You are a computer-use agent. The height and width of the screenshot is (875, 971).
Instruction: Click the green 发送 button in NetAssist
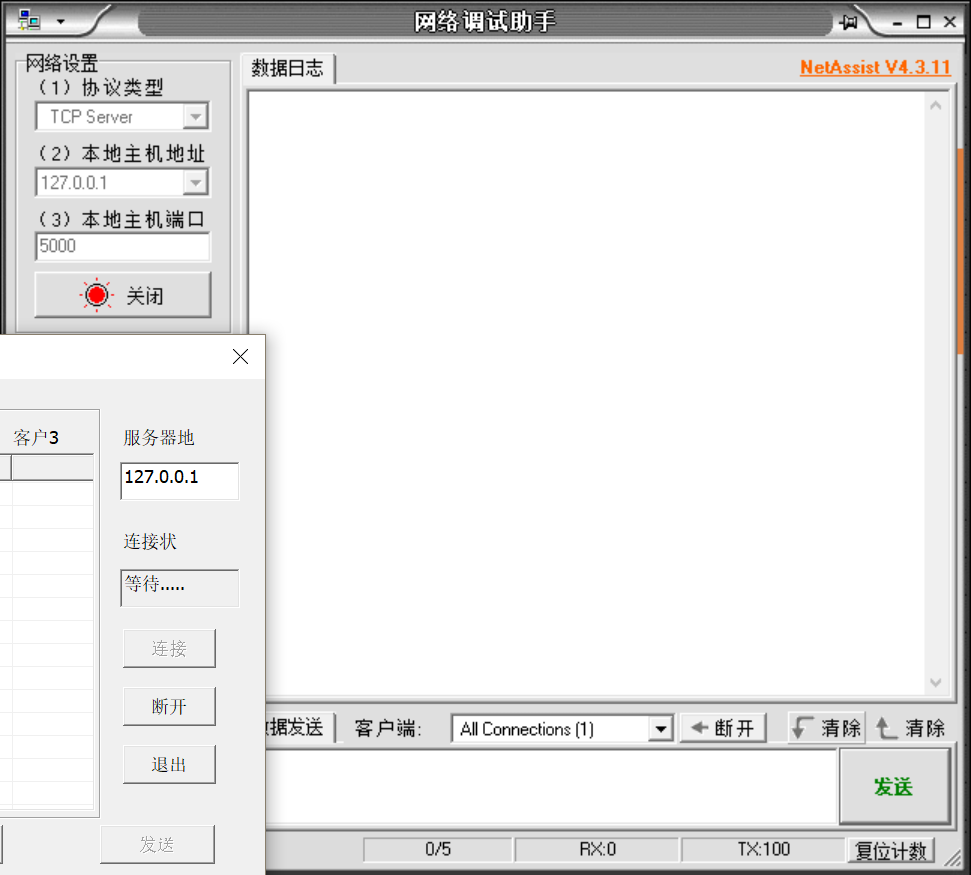tap(894, 786)
